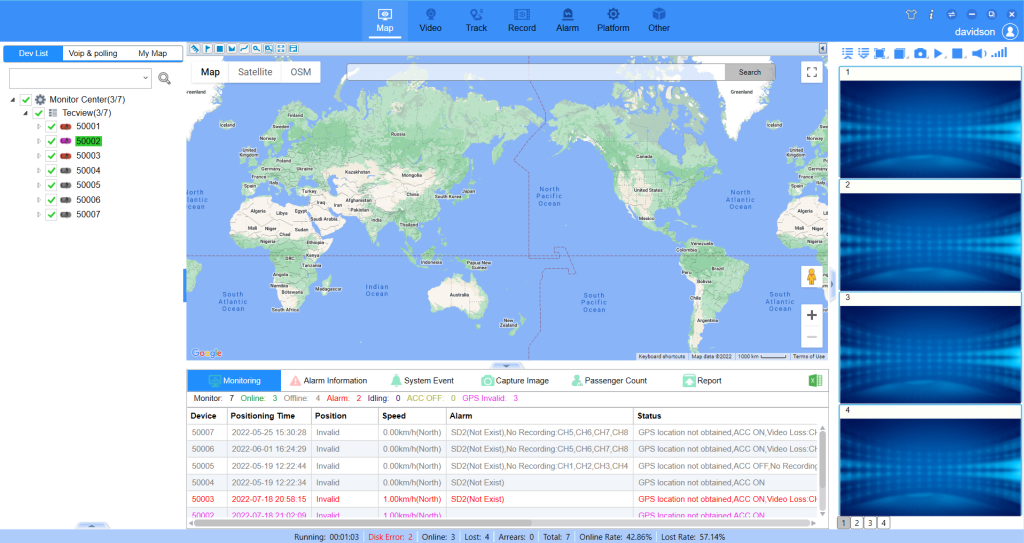
Task: Collapse the Tecview group node
Action: 25,113
